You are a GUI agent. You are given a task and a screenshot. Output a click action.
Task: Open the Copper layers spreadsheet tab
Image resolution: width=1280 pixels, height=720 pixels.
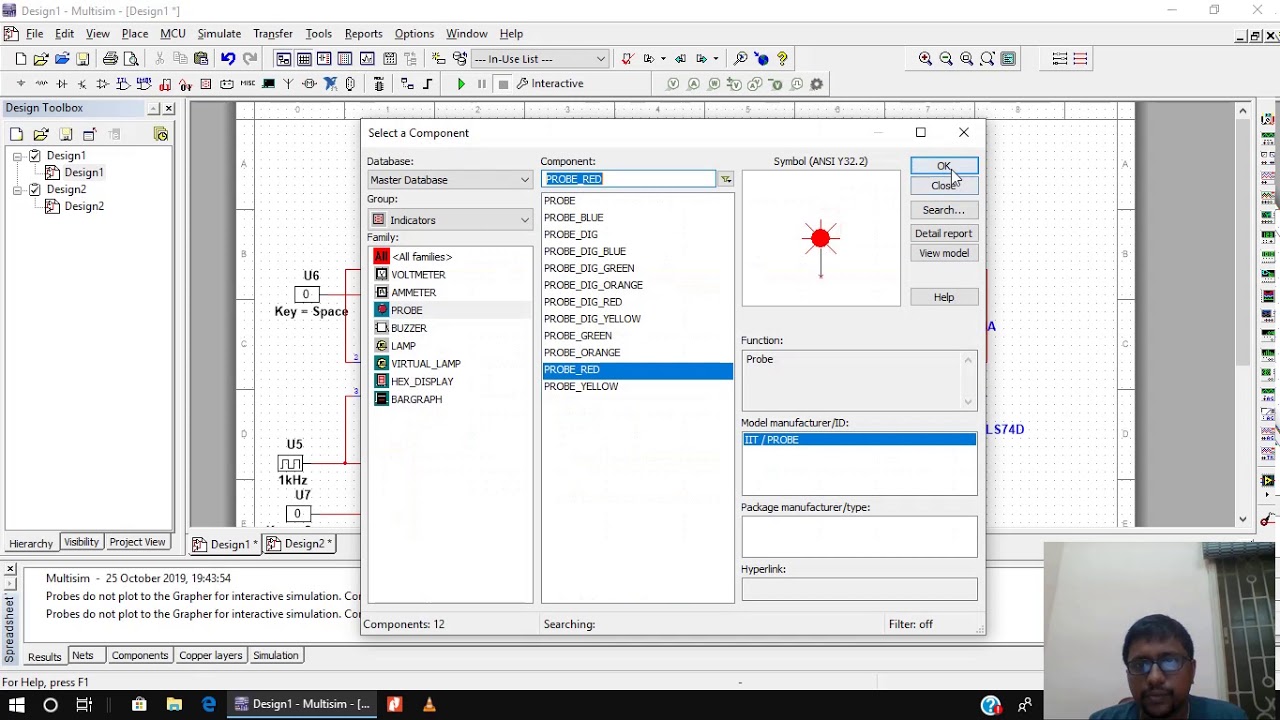pos(210,656)
